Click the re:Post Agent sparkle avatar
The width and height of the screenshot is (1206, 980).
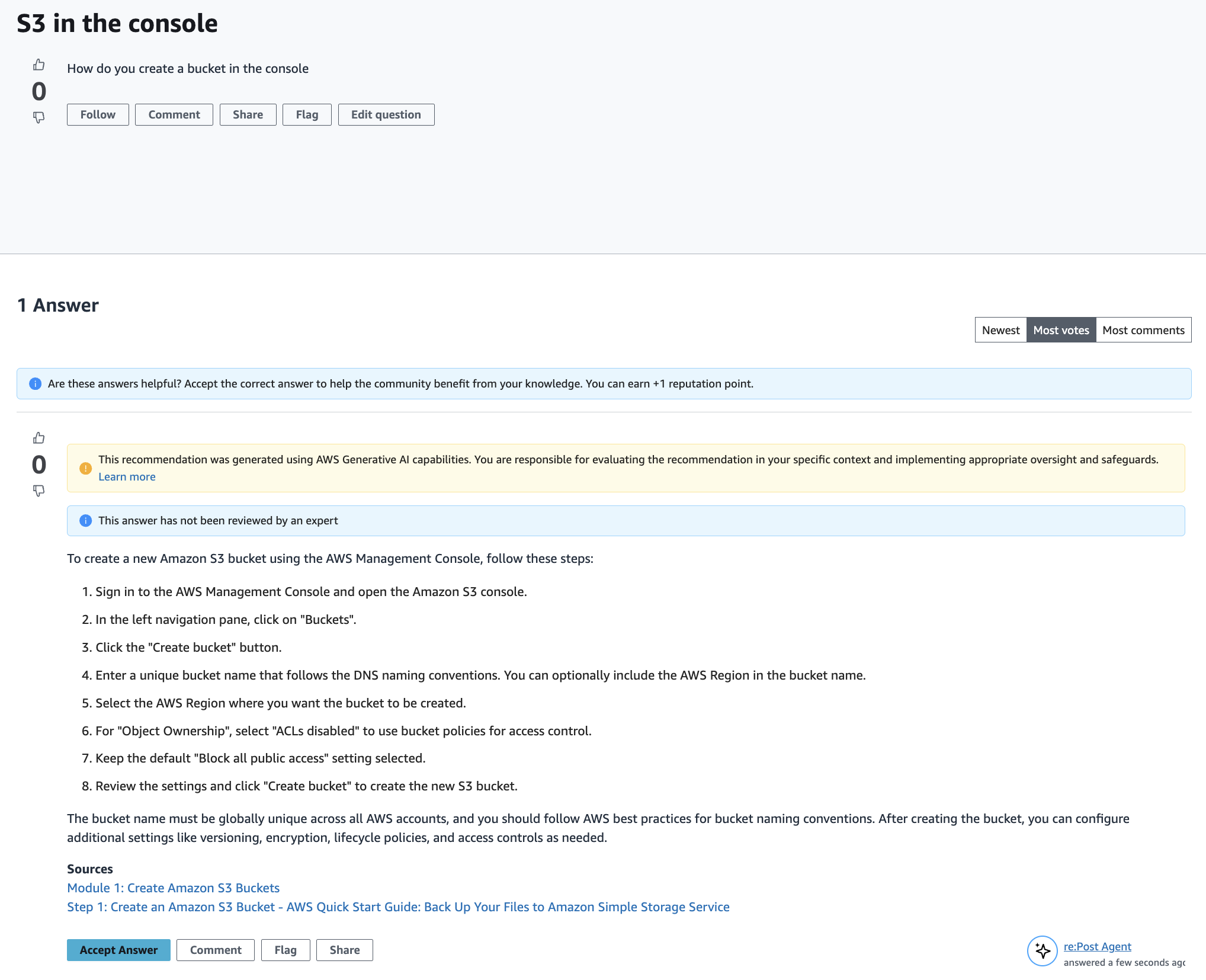(x=1043, y=951)
